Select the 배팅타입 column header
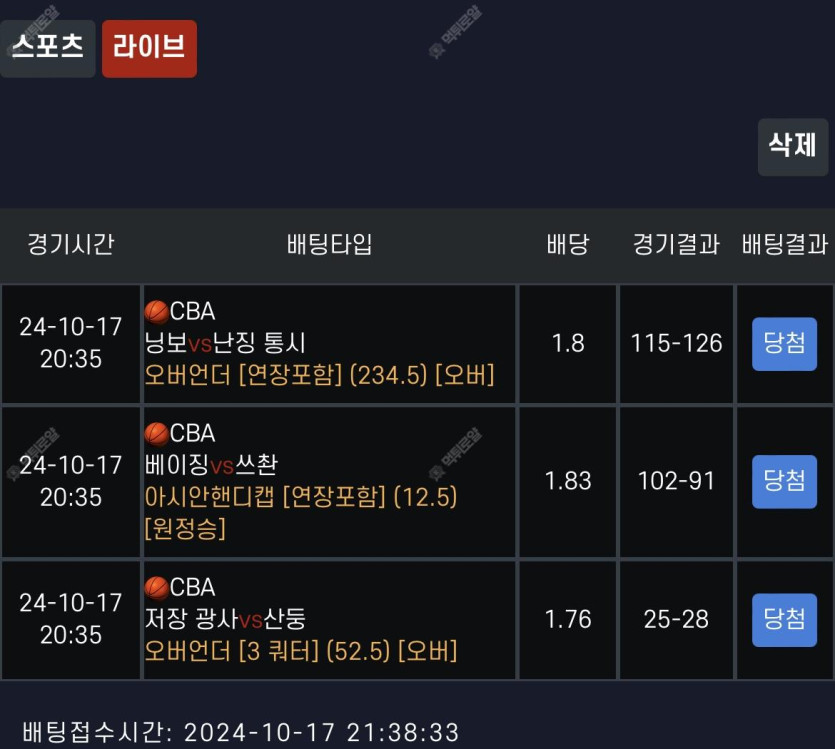This screenshot has height=749, width=835. tap(329, 244)
